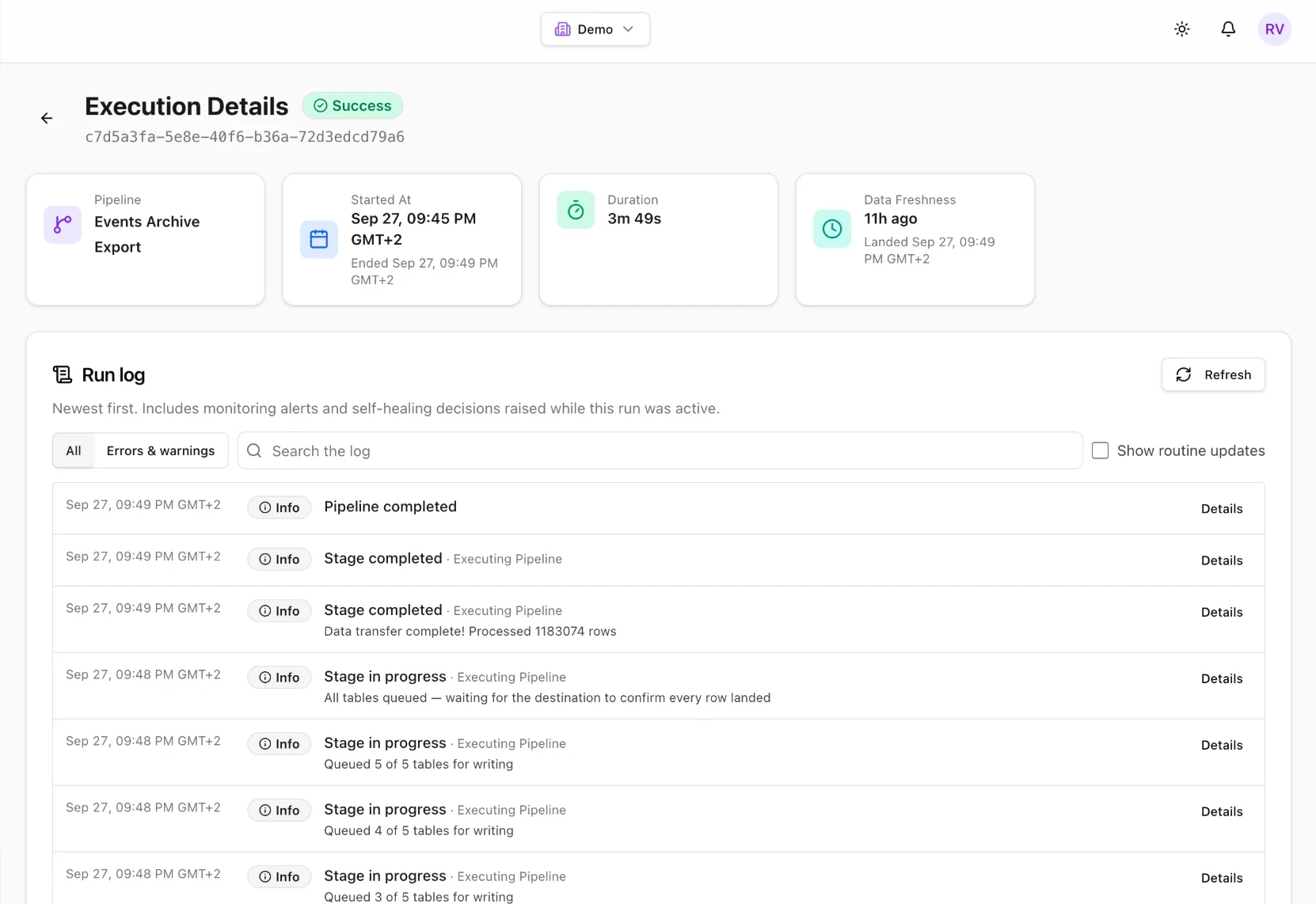Click the magnifier icon in log search
The width and height of the screenshot is (1316, 904).
tap(254, 450)
